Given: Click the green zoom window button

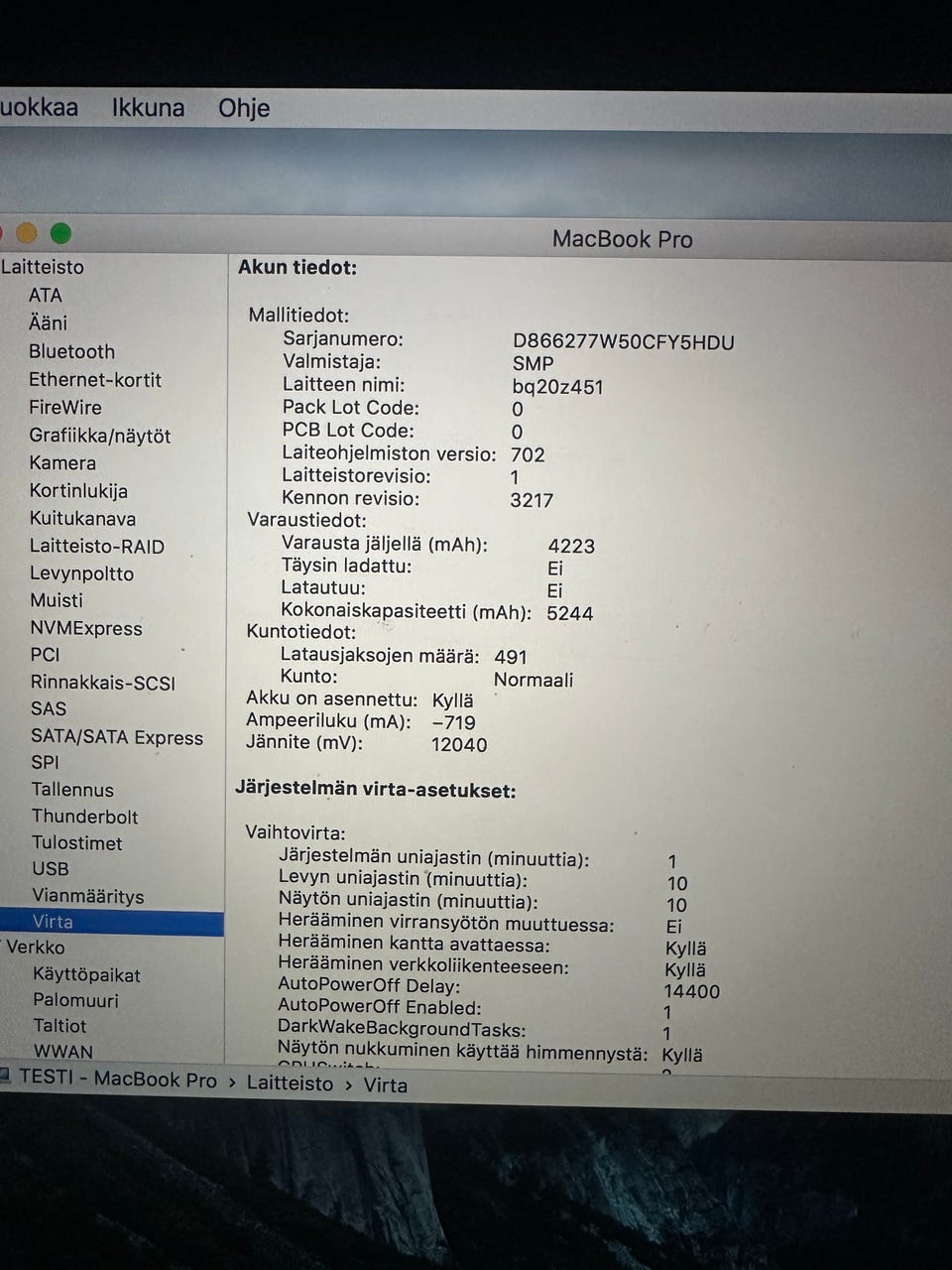Looking at the screenshot, I should [60, 233].
